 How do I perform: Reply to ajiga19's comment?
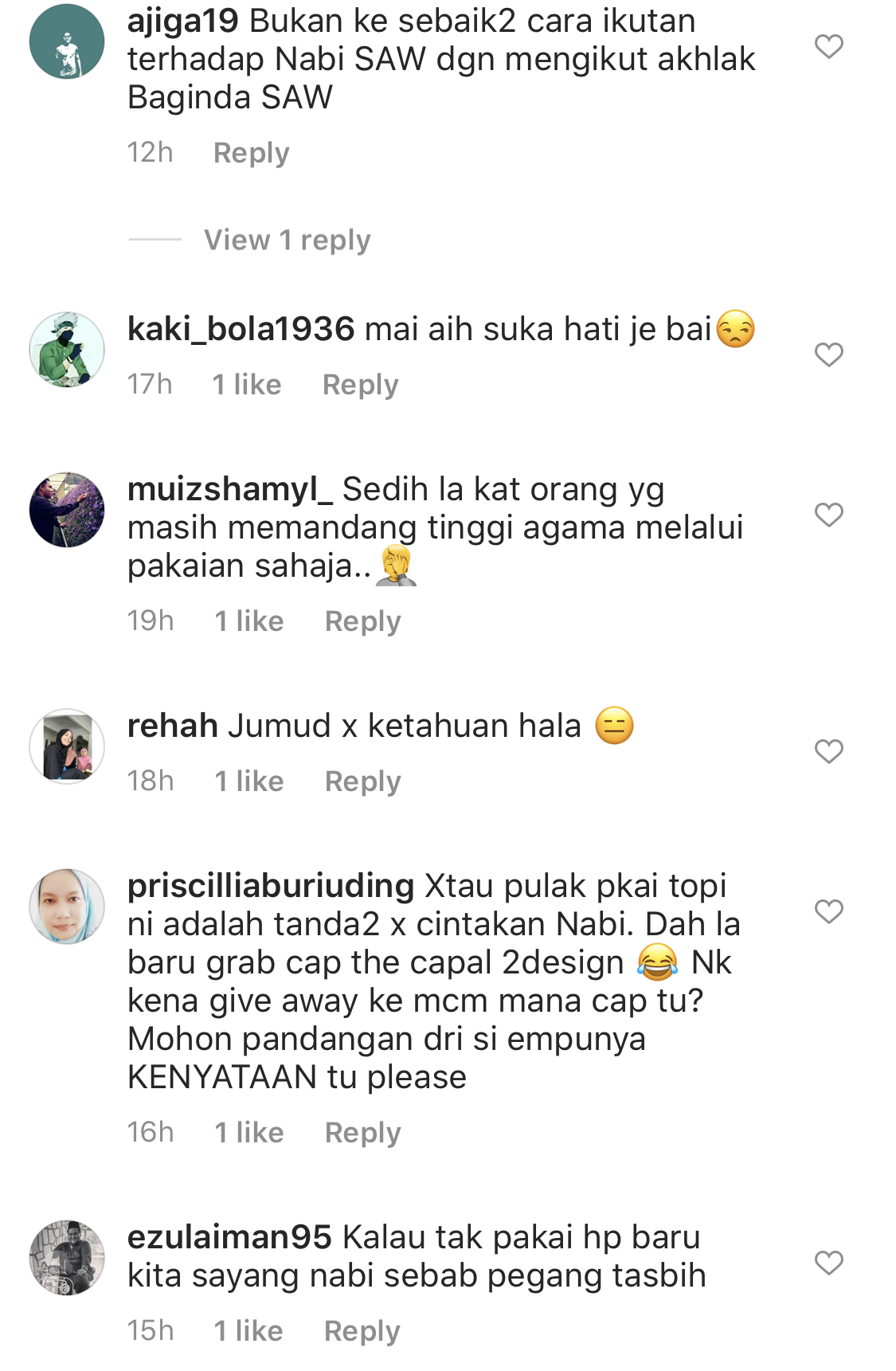251,153
